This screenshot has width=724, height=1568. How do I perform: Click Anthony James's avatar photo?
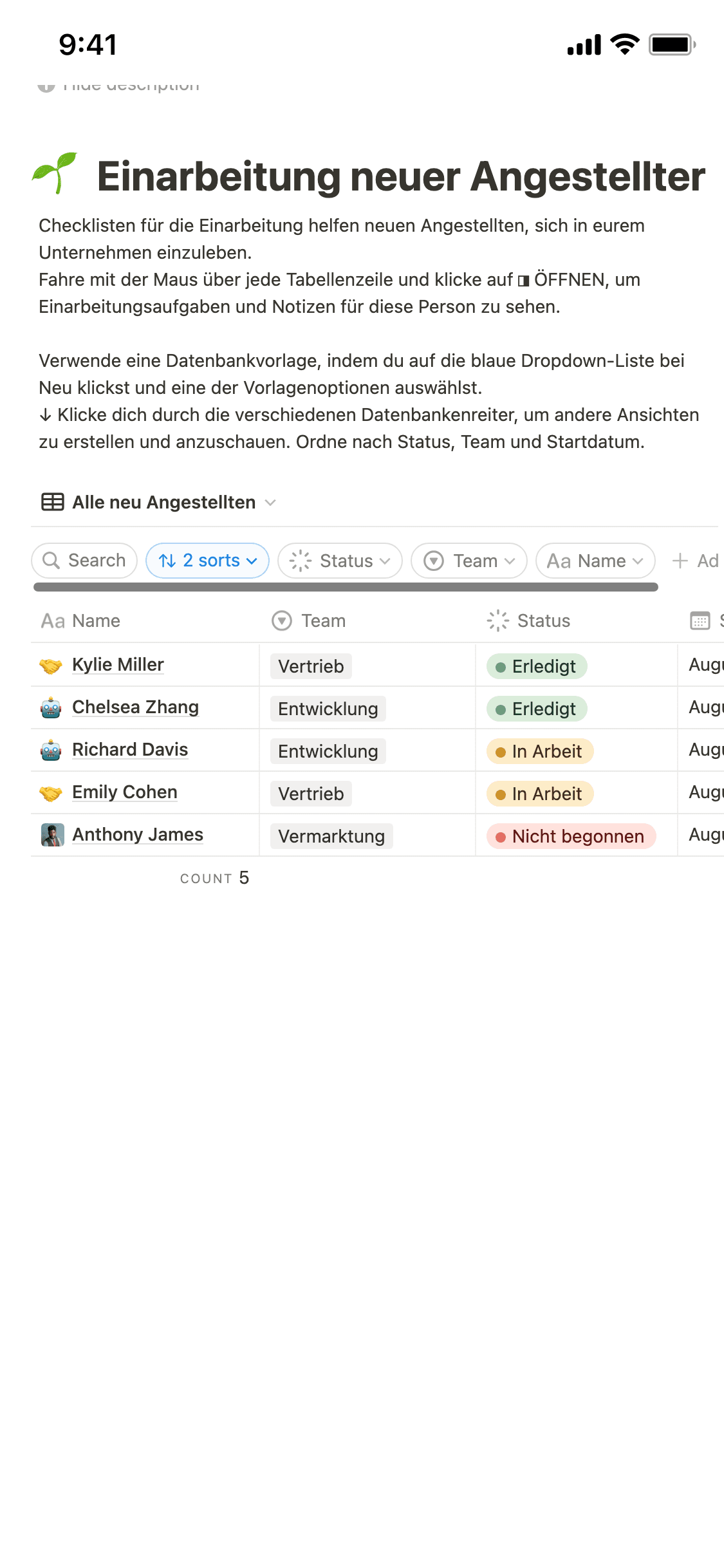pyautogui.click(x=52, y=835)
